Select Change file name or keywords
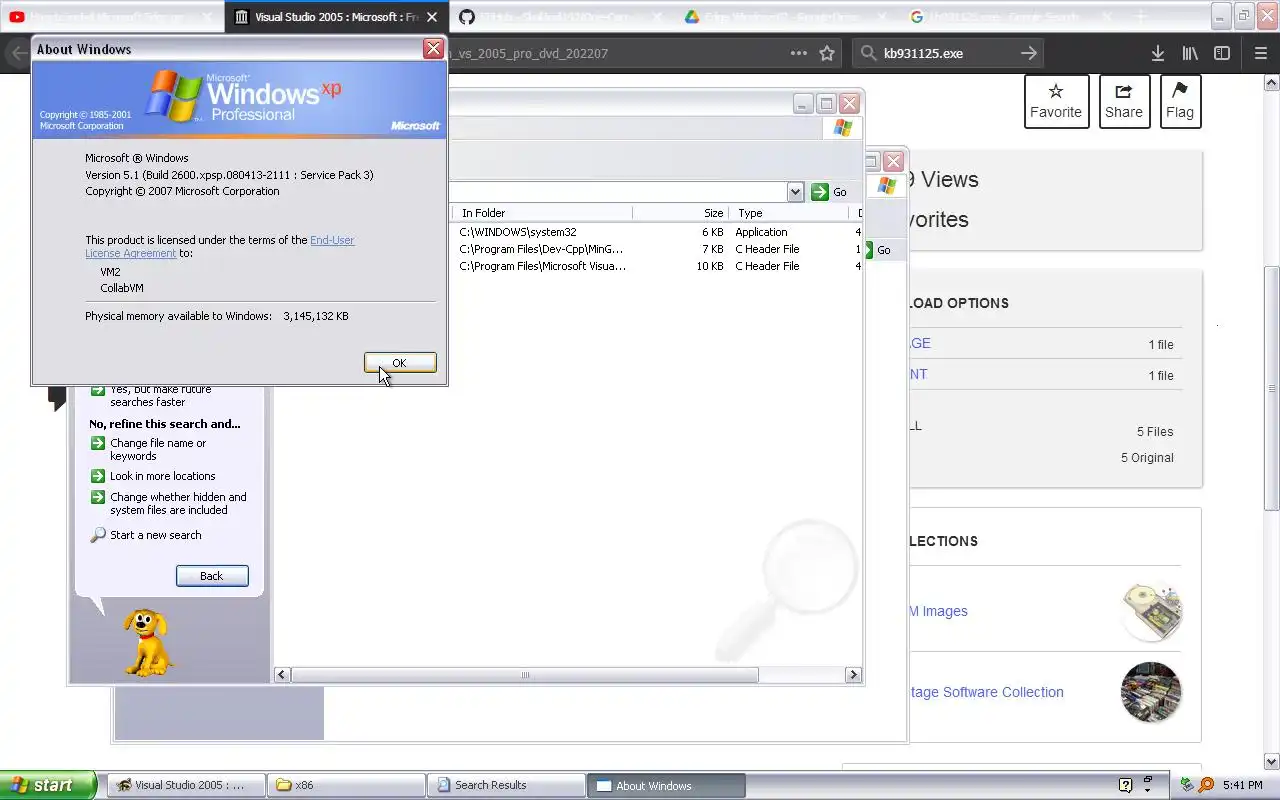1280x800 pixels. [158, 449]
